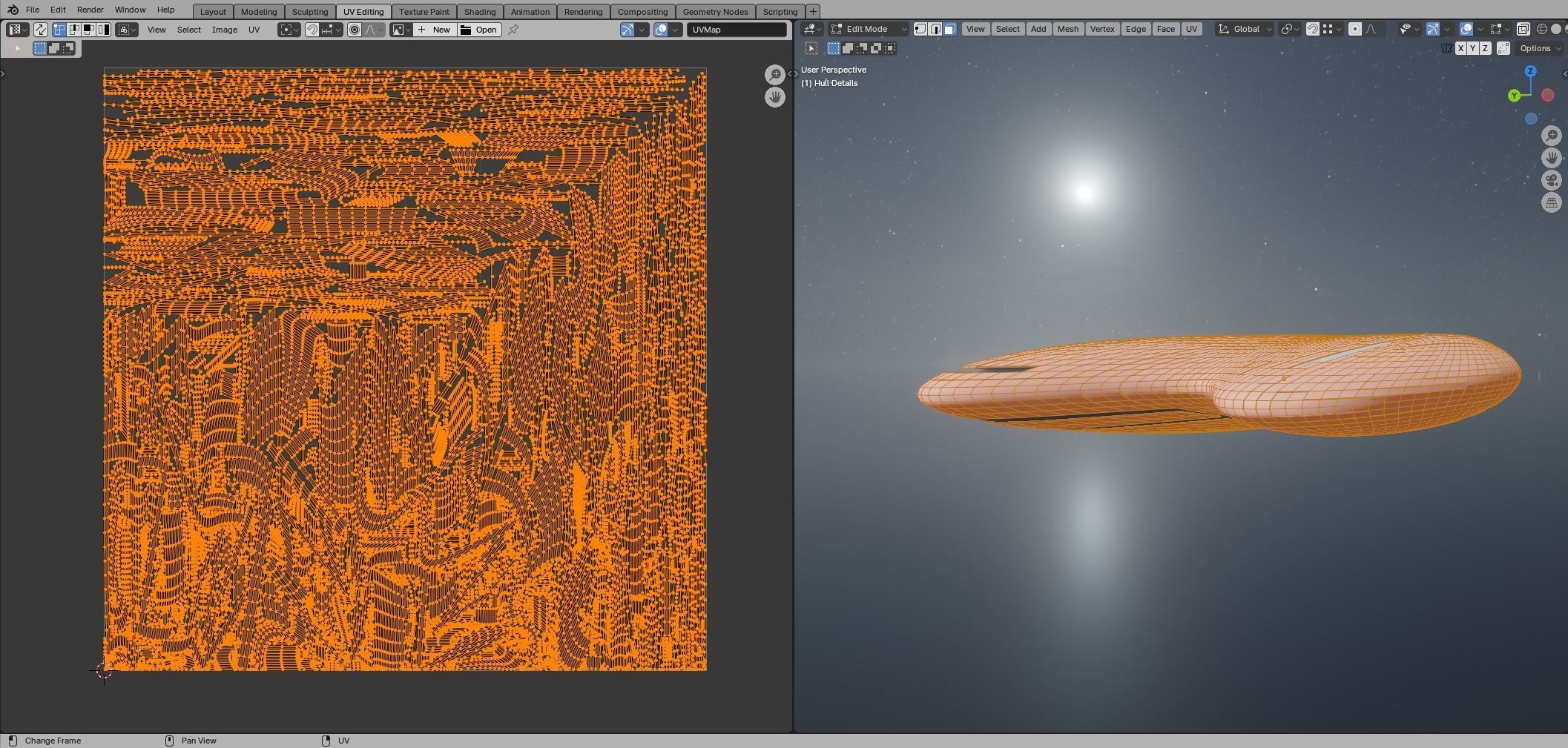Click the Blender logo icon
The height and width of the screenshot is (748, 1568).
click(13, 10)
